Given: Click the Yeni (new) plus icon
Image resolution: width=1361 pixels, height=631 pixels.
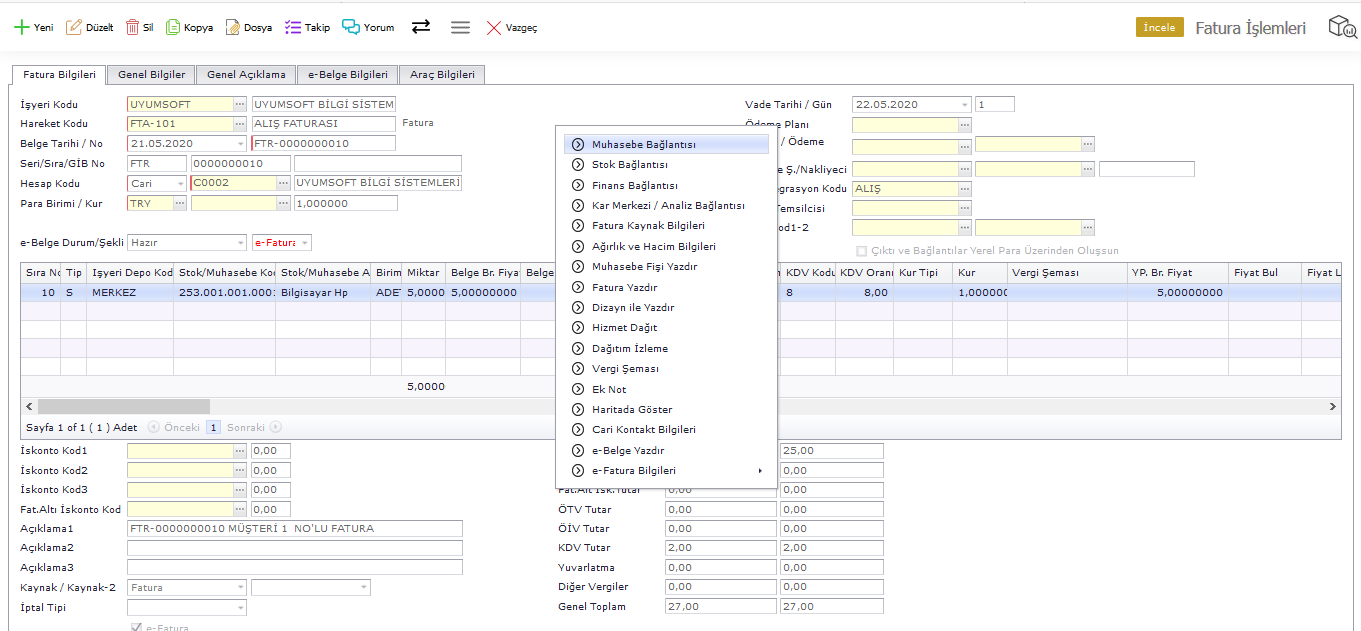Looking at the screenshot, I should (21, 28).
